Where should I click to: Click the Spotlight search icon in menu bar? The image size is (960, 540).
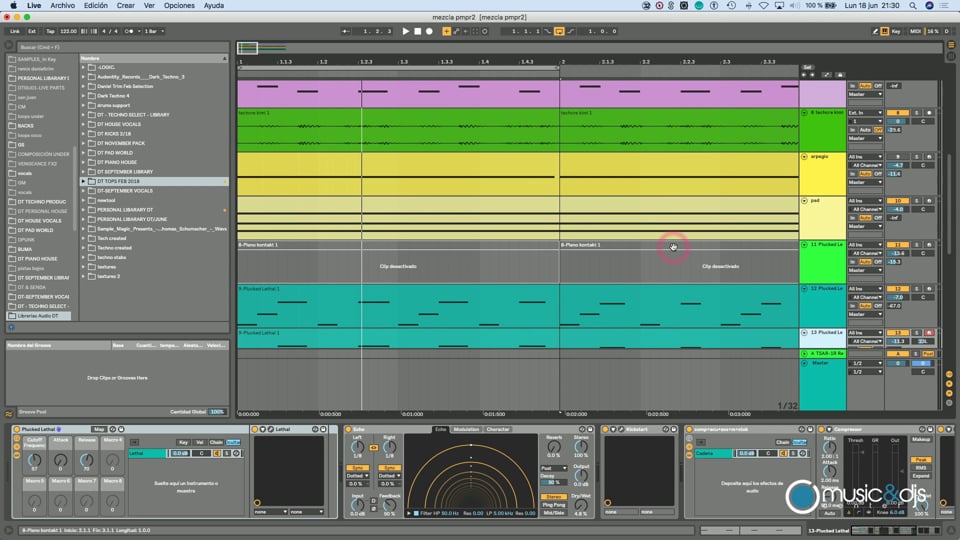point(913,6)
